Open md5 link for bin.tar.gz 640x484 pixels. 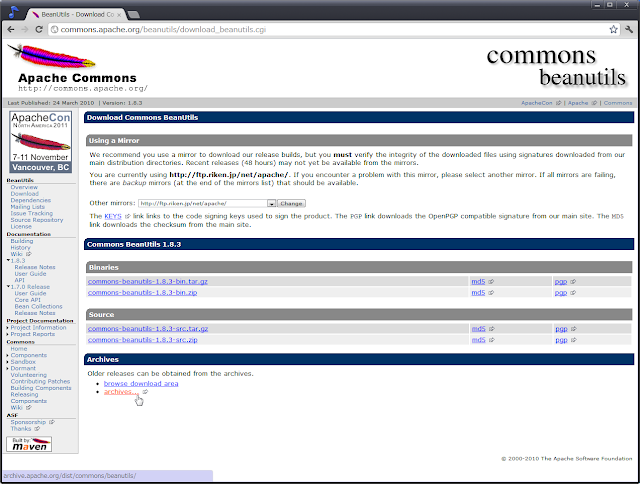click(478, 282)
